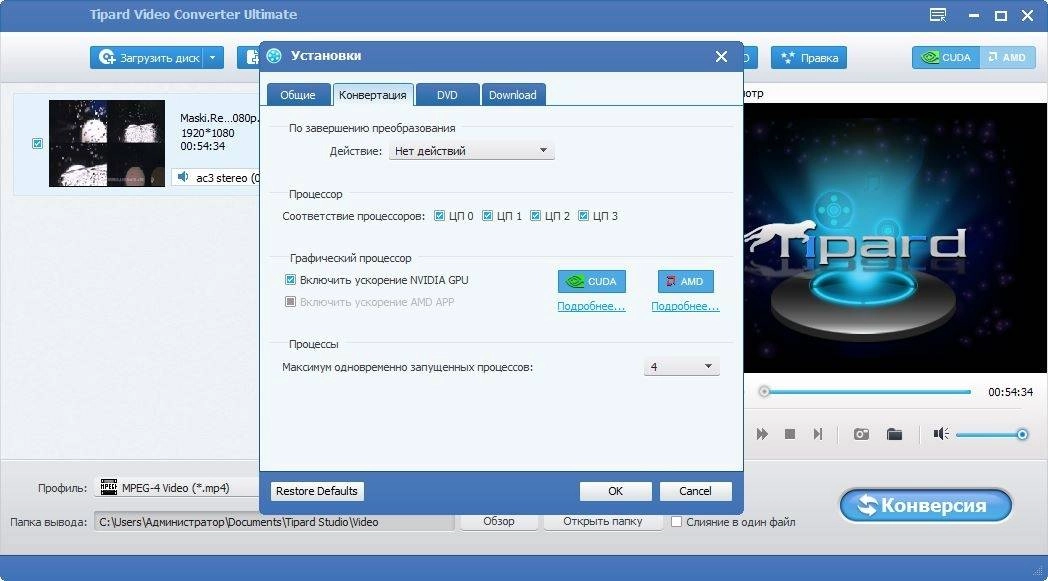Click the next frame icon in player
The image size is (1048, 581).
[818, 434]
